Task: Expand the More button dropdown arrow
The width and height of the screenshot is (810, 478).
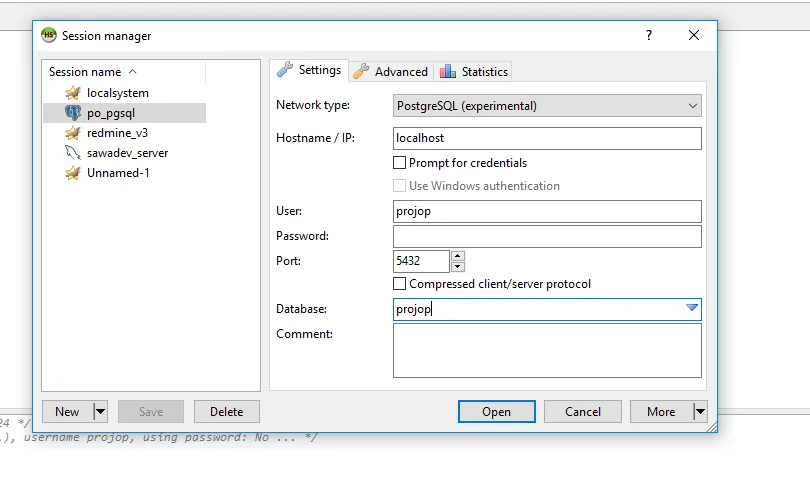Action: coord(700,412)
